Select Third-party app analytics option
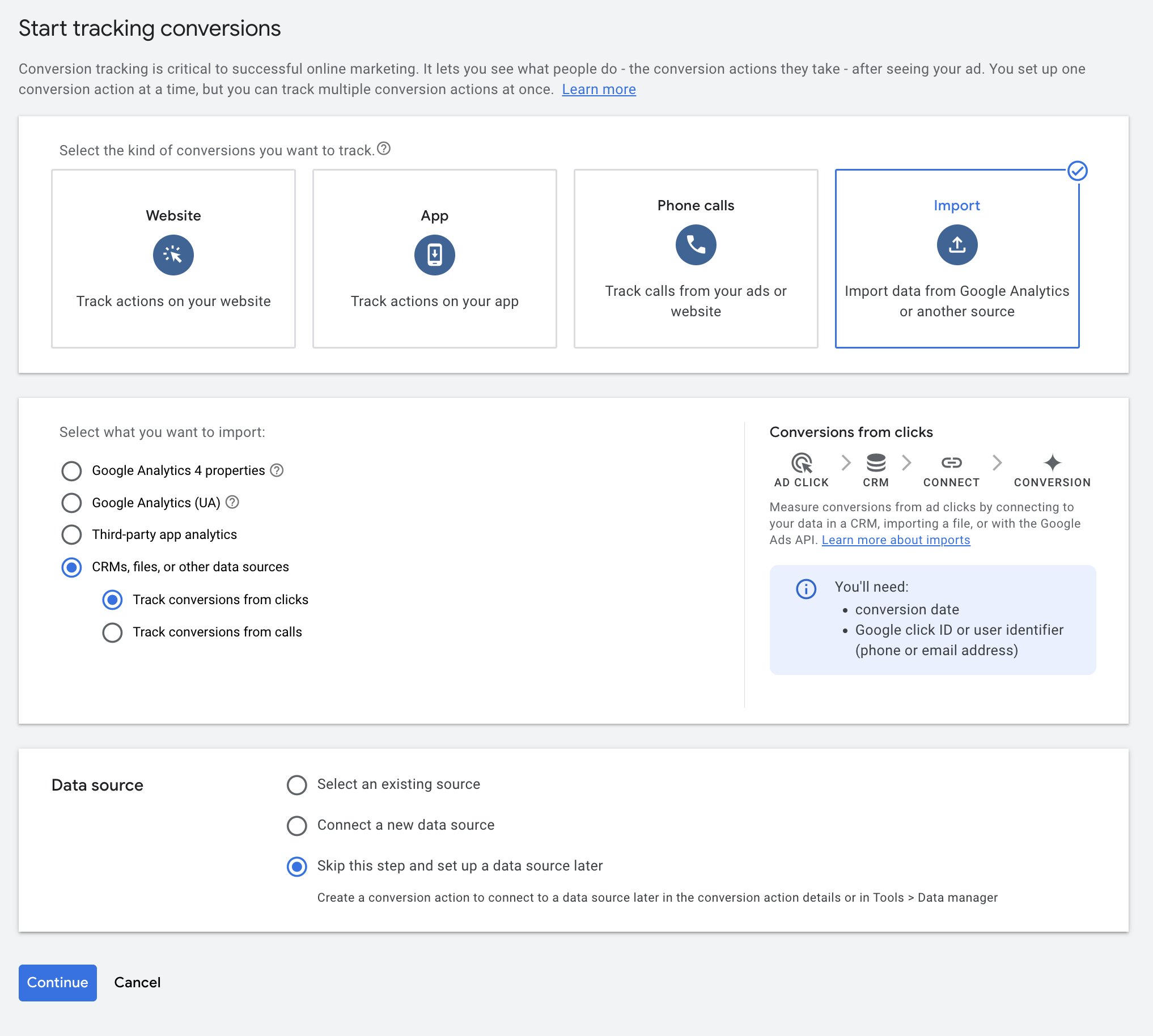The width and height of the screenshot is (1153, 1036). (72, 534)
